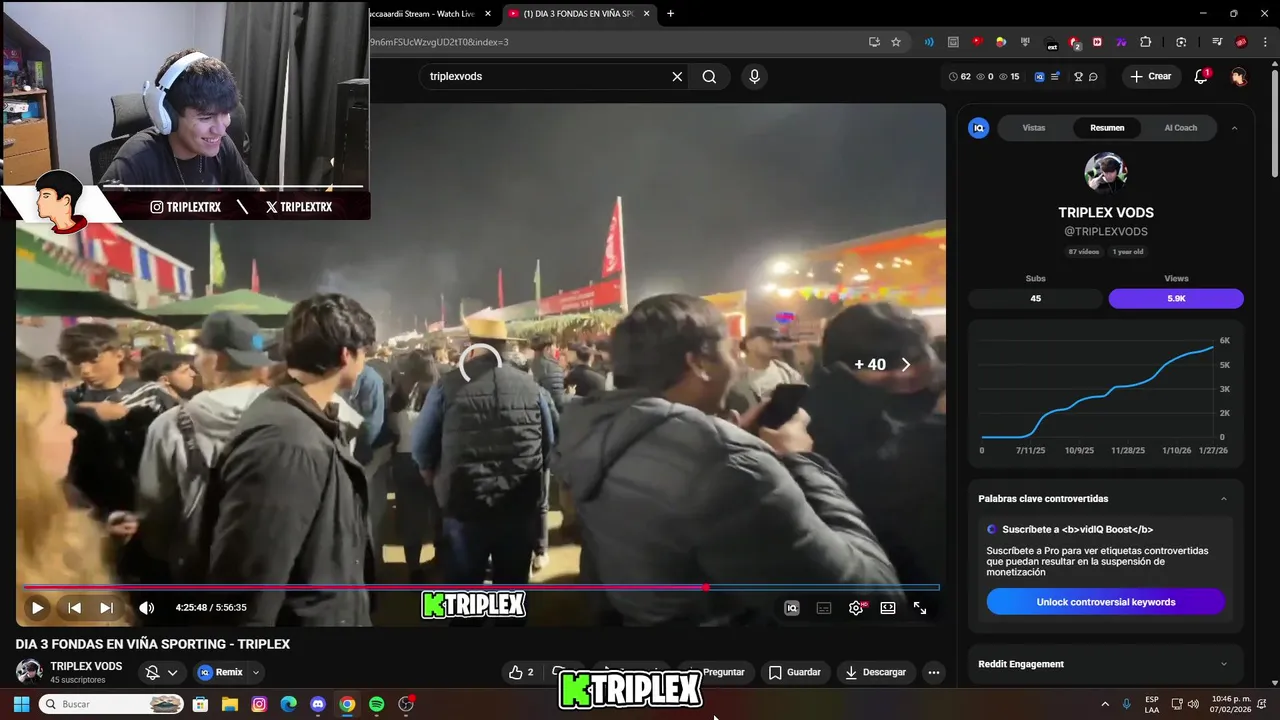Open more actions three-dot menu
Image resolution: width=1280 pixels, height=720 pixels.
pos(934,673)
